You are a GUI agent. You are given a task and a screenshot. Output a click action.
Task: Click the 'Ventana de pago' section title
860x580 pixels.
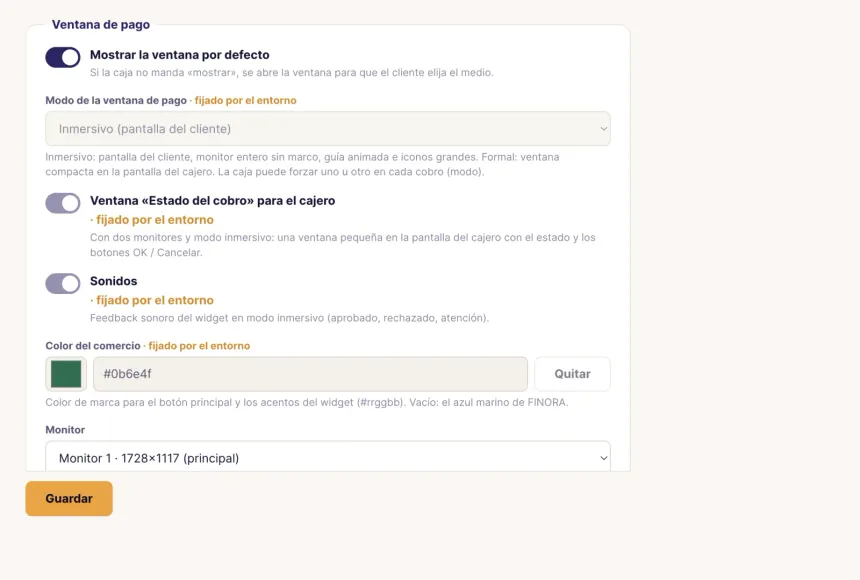coord(101,25)
